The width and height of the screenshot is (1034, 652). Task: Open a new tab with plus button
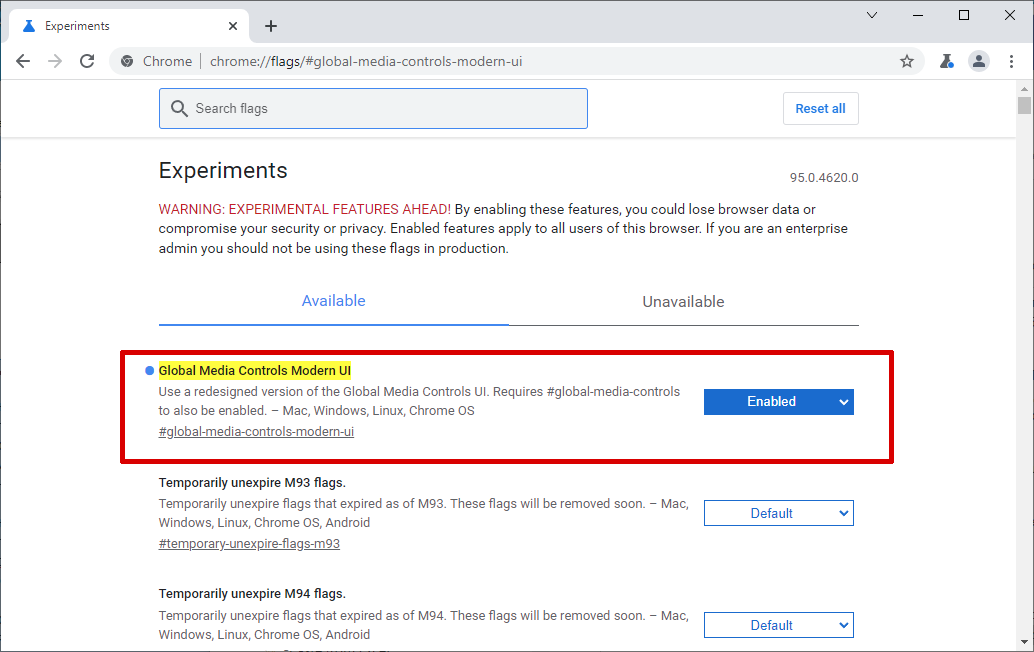point(271,26)
